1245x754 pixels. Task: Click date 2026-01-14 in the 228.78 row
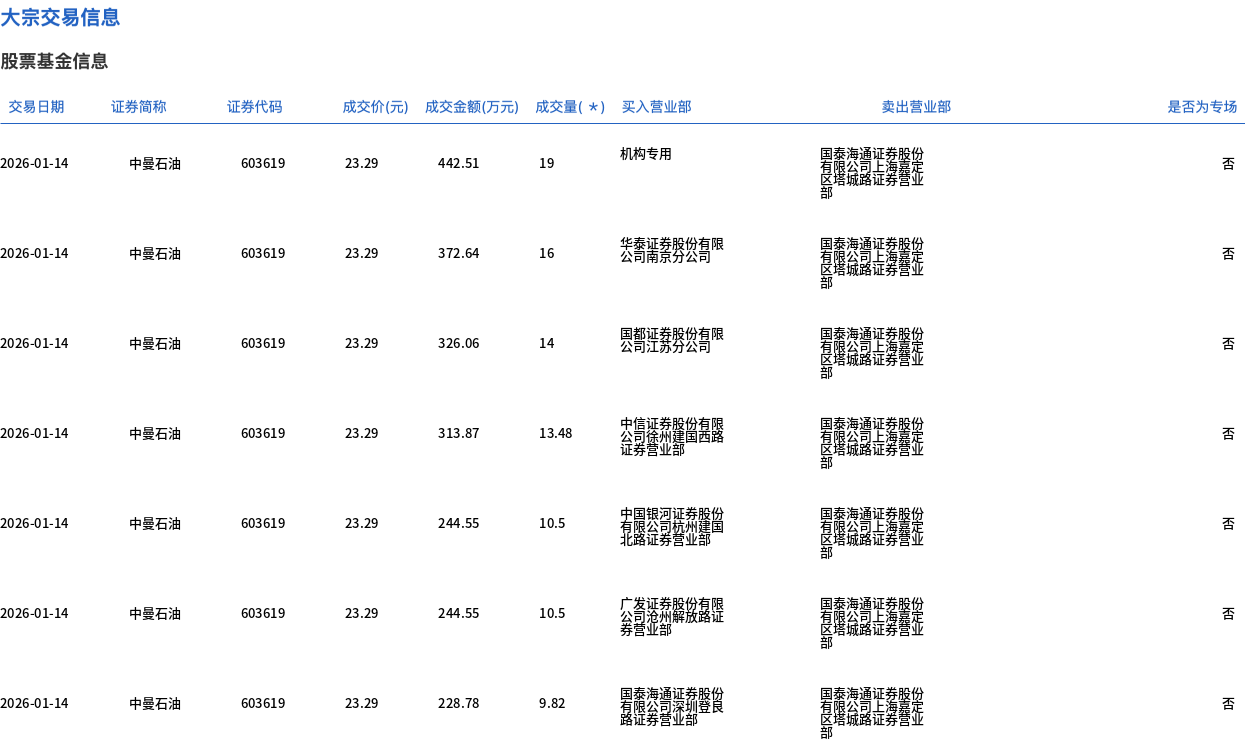pyautogui.click(x=35, y=703)
